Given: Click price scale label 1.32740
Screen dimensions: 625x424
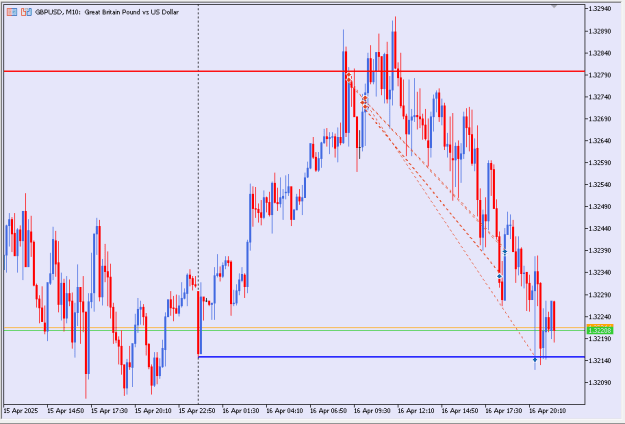Looking at the screenshot, I should click(599, 97).
